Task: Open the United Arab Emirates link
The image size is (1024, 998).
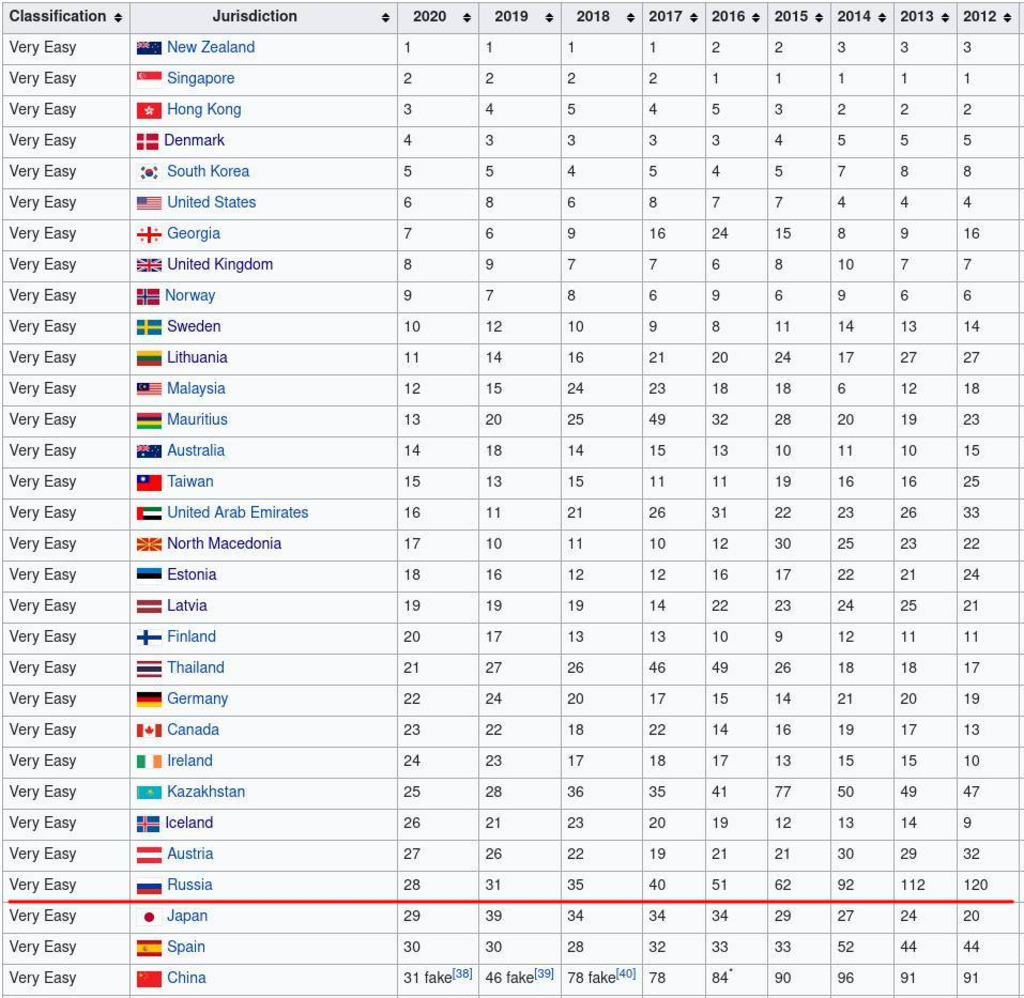Action: 237,512
